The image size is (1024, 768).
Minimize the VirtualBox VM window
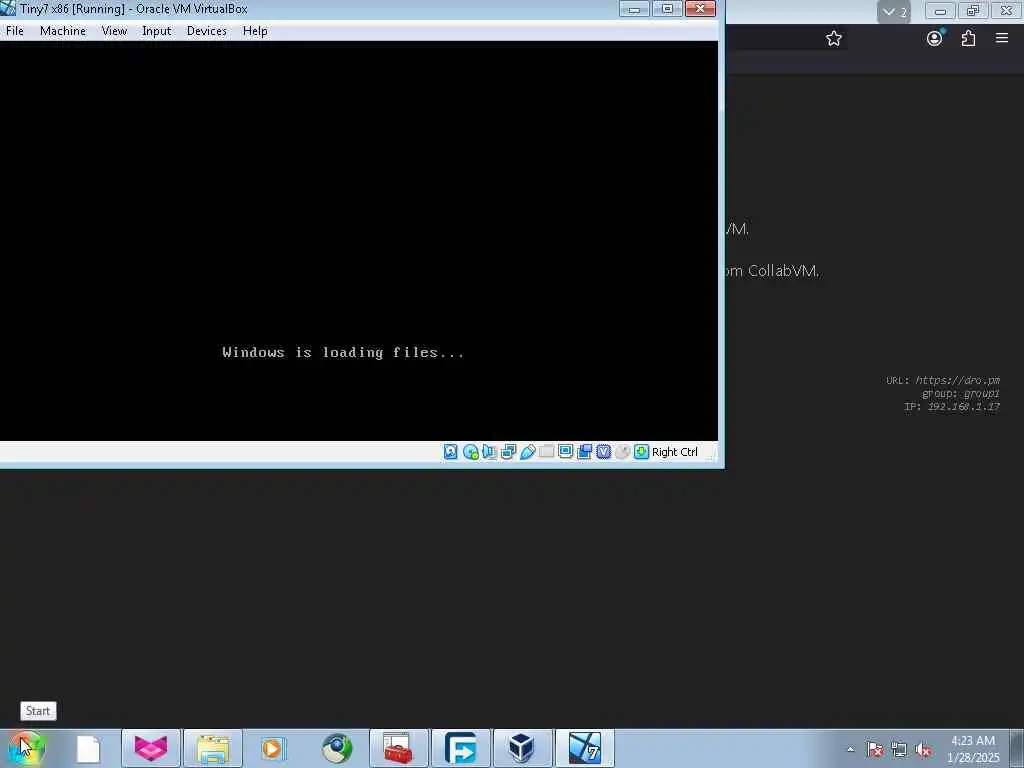click(634, 9)
